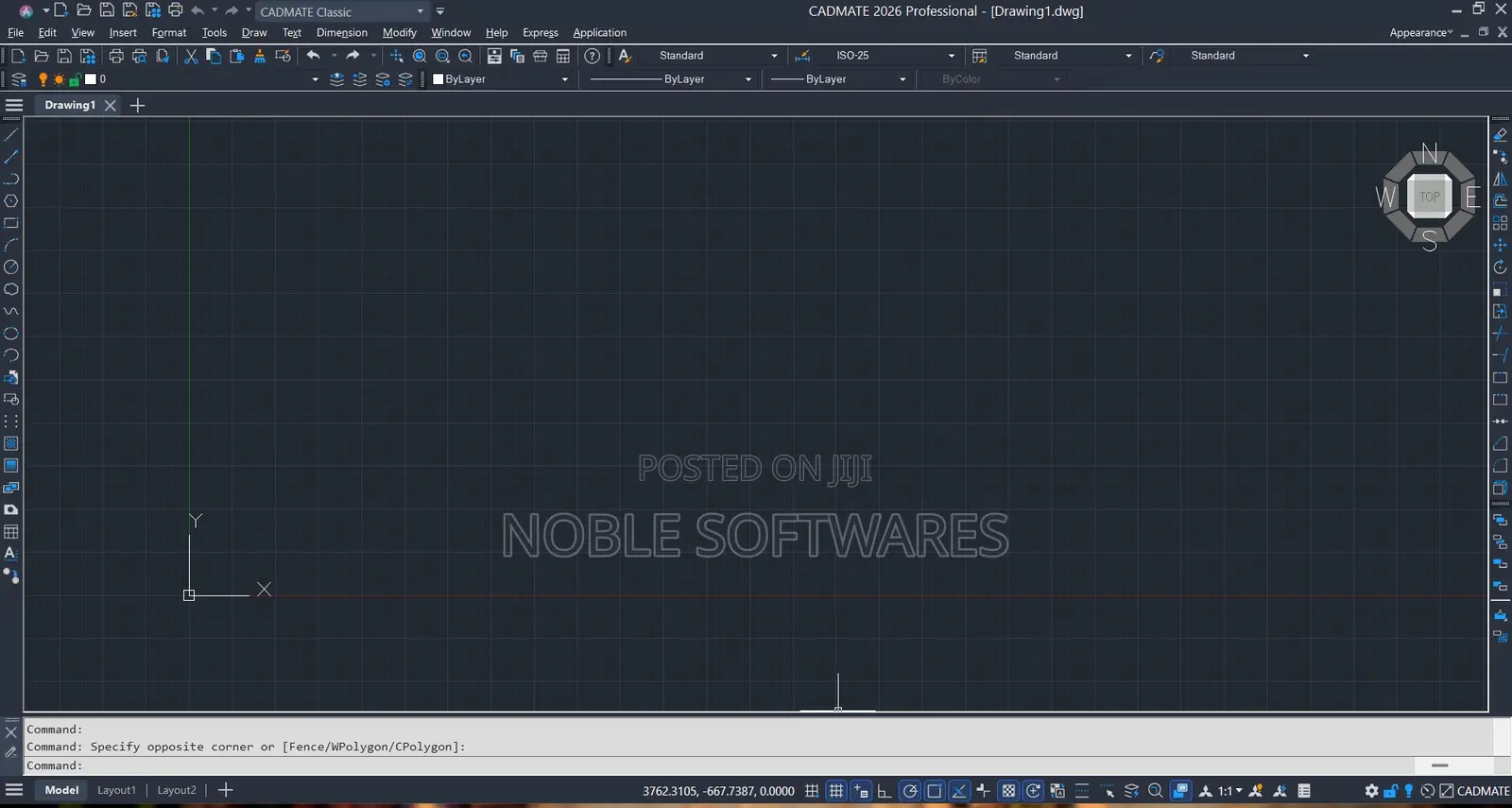Switch to the Layout2 tab
Viewport: 1512px width, 808px height.
coord(177,790)
